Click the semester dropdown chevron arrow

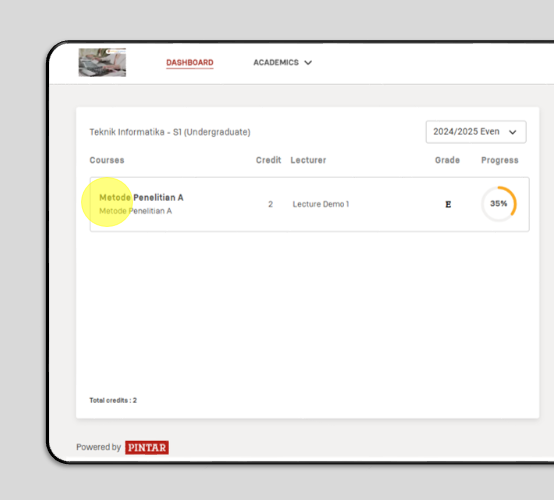click(x=512, y=132)
